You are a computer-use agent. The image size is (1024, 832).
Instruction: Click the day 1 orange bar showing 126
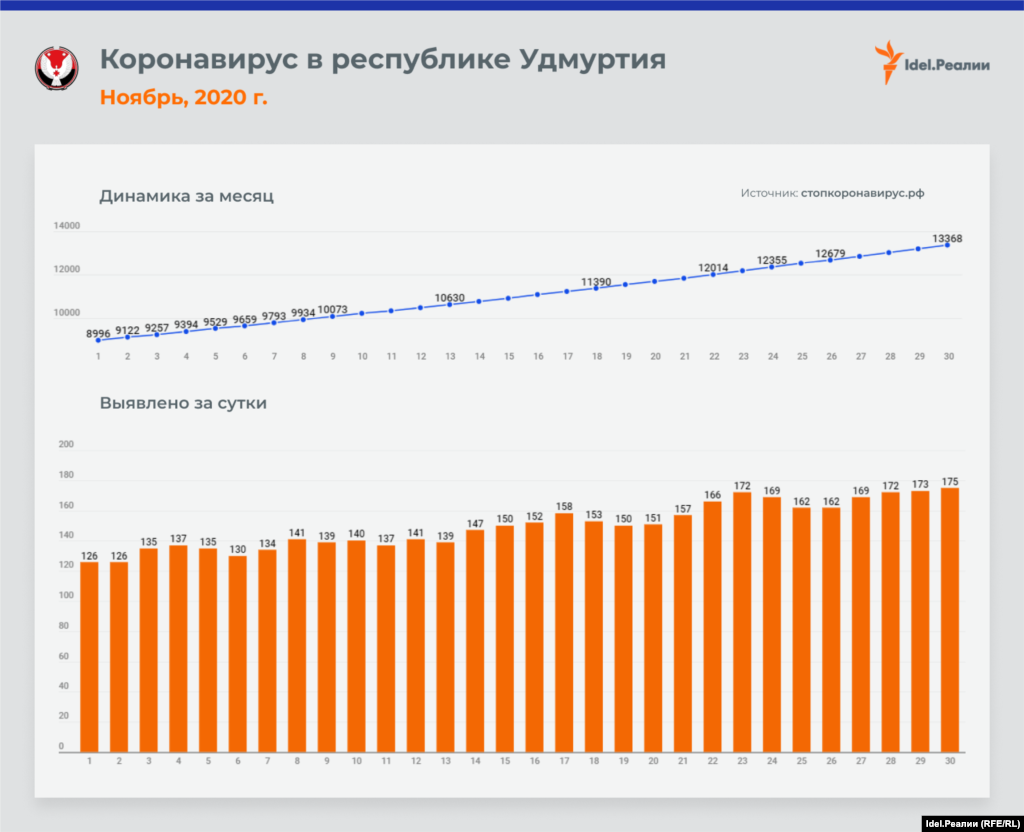click(x=90, y=656)
